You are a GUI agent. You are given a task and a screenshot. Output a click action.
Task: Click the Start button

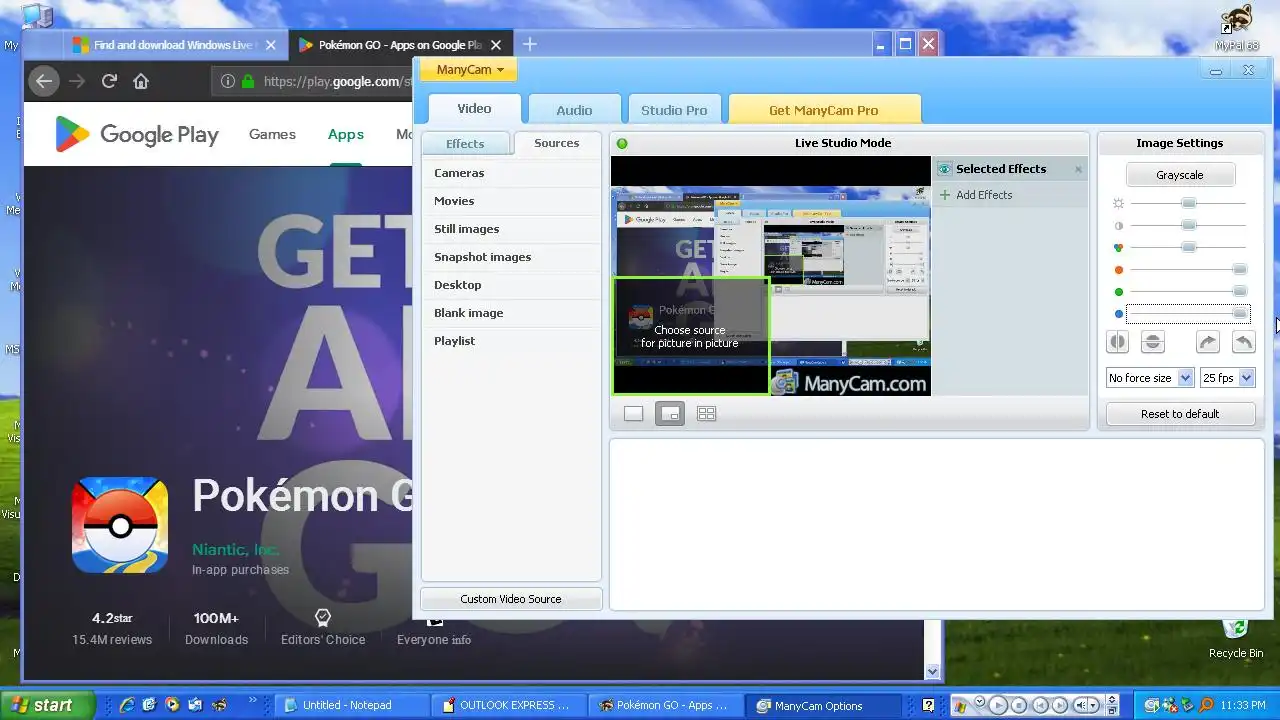point(47,705)
